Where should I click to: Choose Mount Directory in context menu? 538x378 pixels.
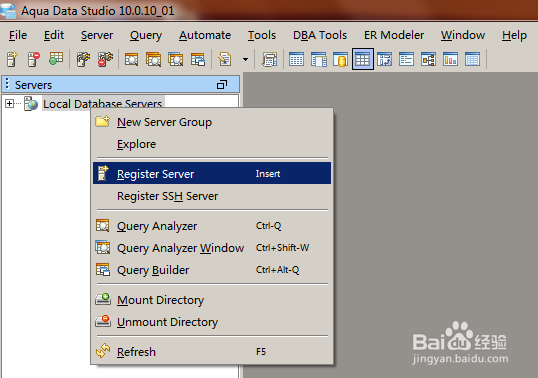coord(212,300)
